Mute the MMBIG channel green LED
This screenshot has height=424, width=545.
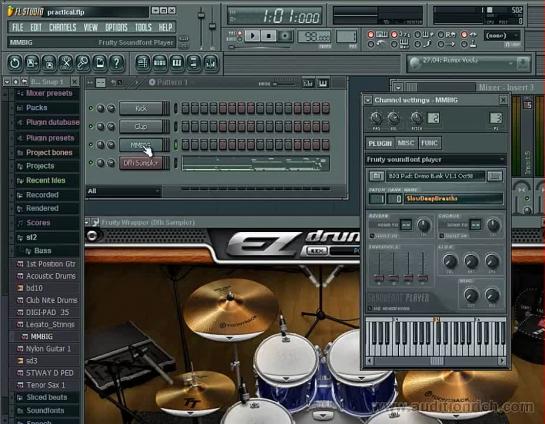[x=91, y=144]
